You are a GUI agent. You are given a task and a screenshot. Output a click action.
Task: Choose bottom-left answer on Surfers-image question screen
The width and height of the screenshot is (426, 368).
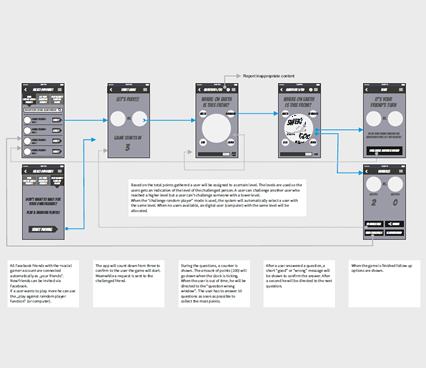pyautogui.click(x=285, y=142)
